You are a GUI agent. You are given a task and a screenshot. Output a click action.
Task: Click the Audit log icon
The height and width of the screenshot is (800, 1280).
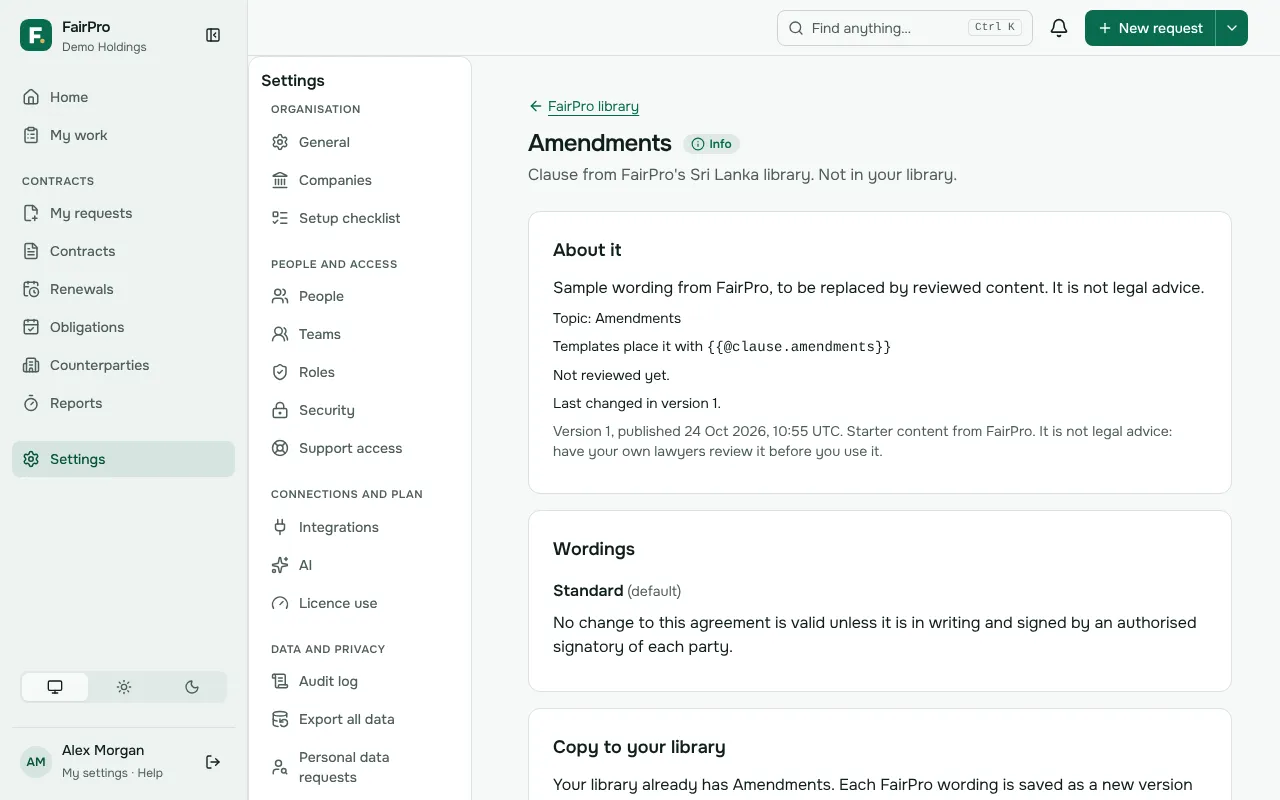pyautogui.click(x=280, y=681)
